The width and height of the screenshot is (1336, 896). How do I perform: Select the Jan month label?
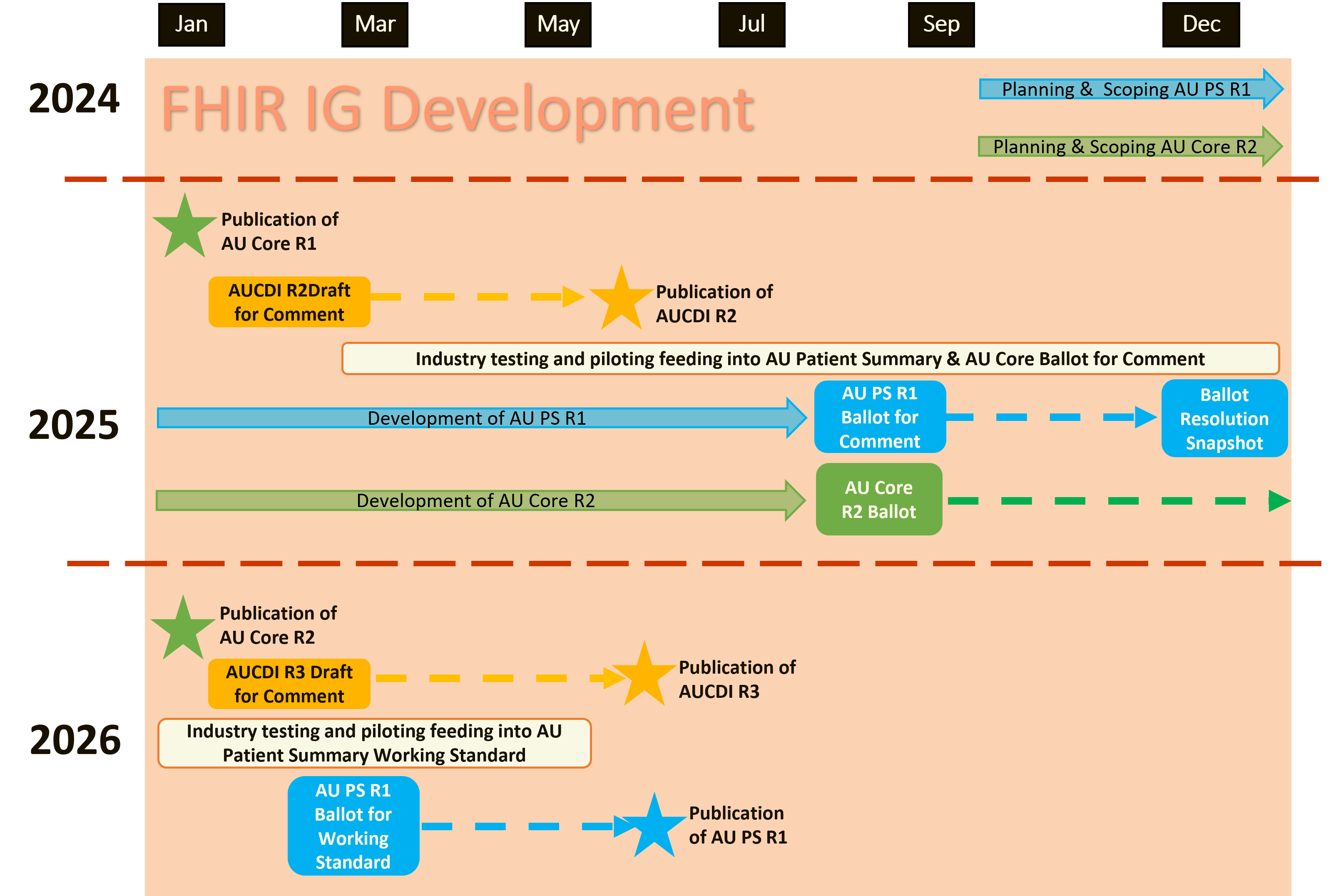click(x=192, y=24)
